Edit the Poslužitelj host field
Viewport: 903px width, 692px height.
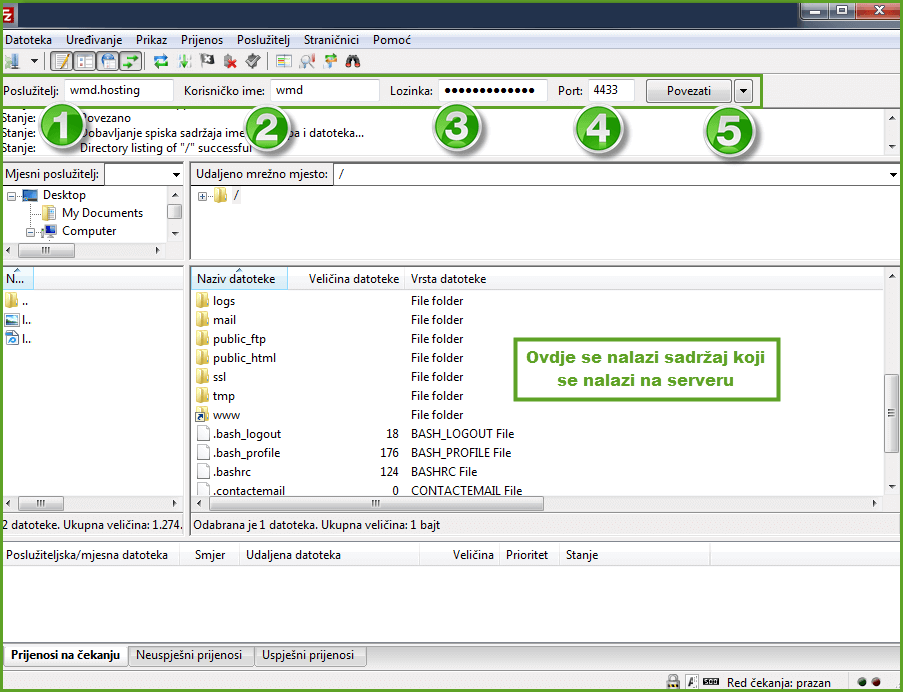[119, 90]
